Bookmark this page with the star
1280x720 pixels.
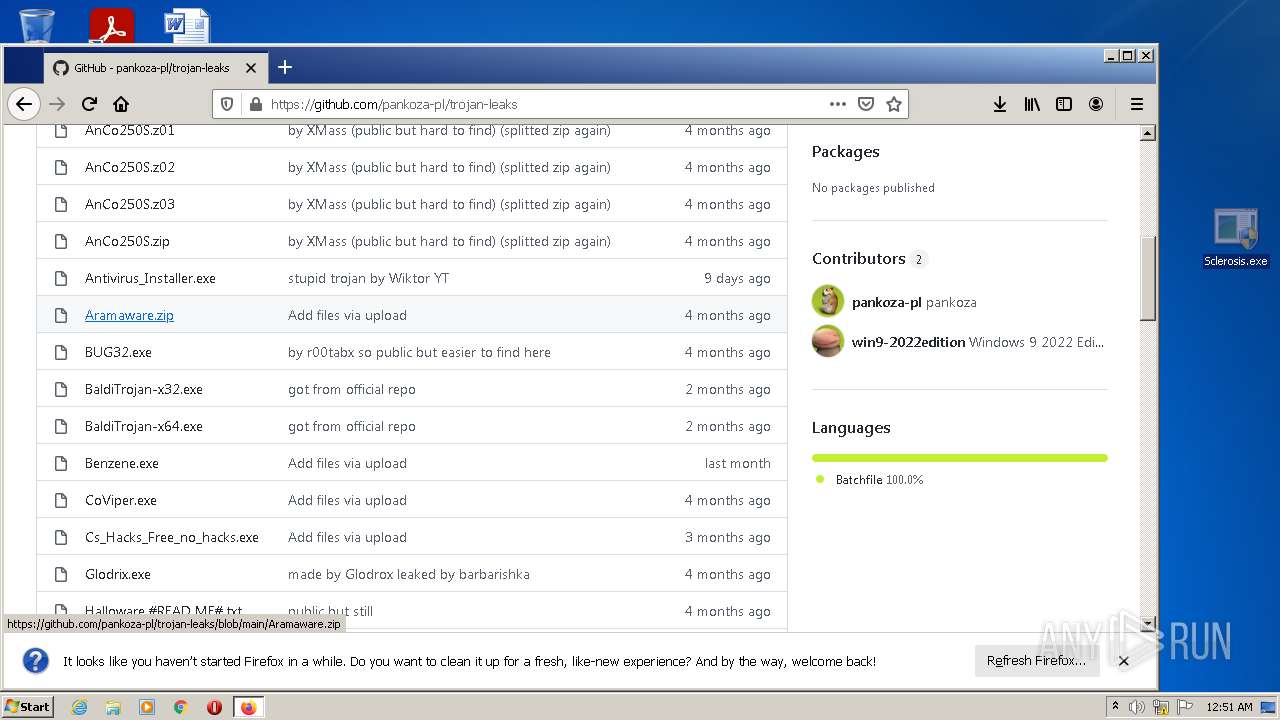click(894, 104)
